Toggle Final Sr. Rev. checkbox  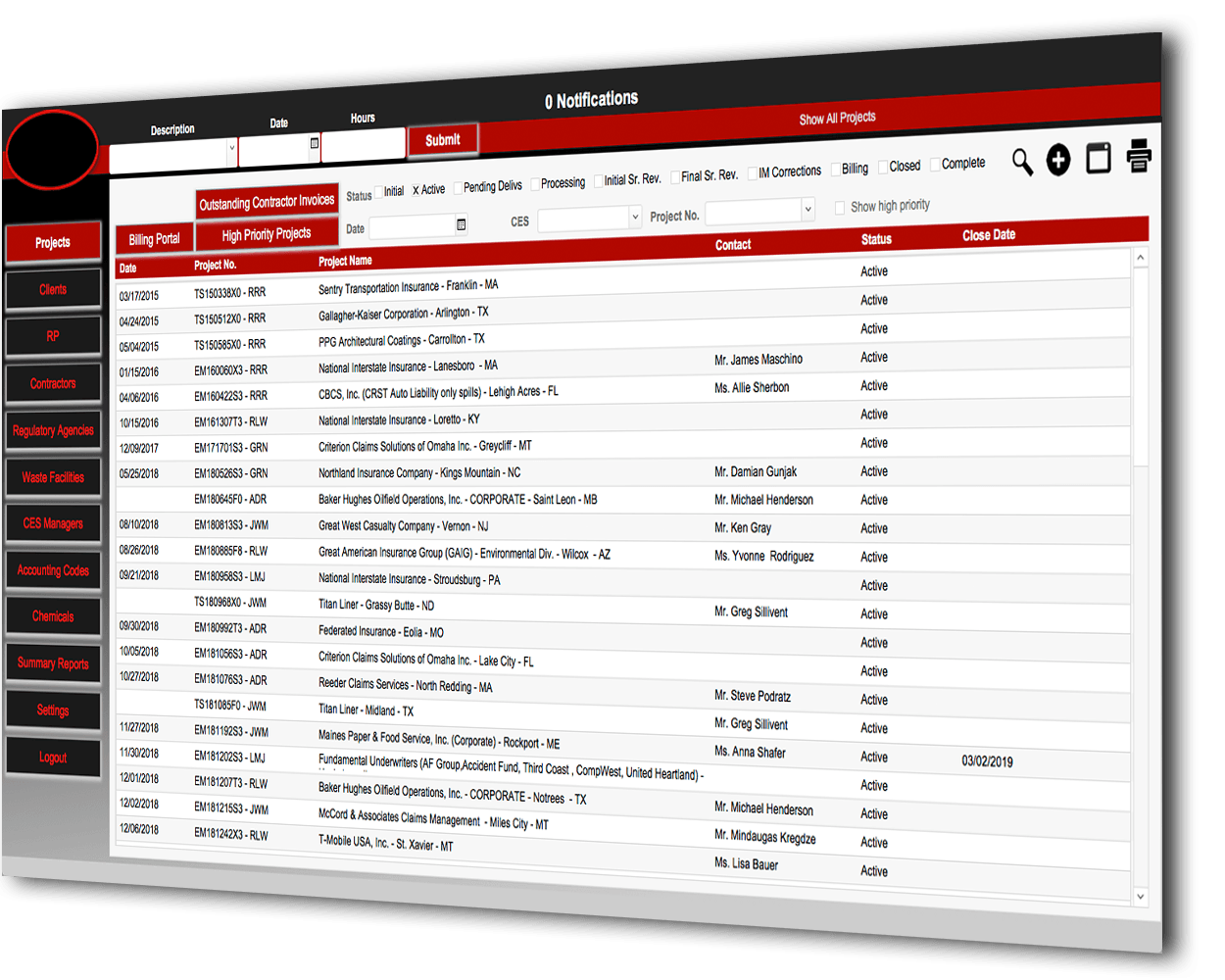(675, 176)
